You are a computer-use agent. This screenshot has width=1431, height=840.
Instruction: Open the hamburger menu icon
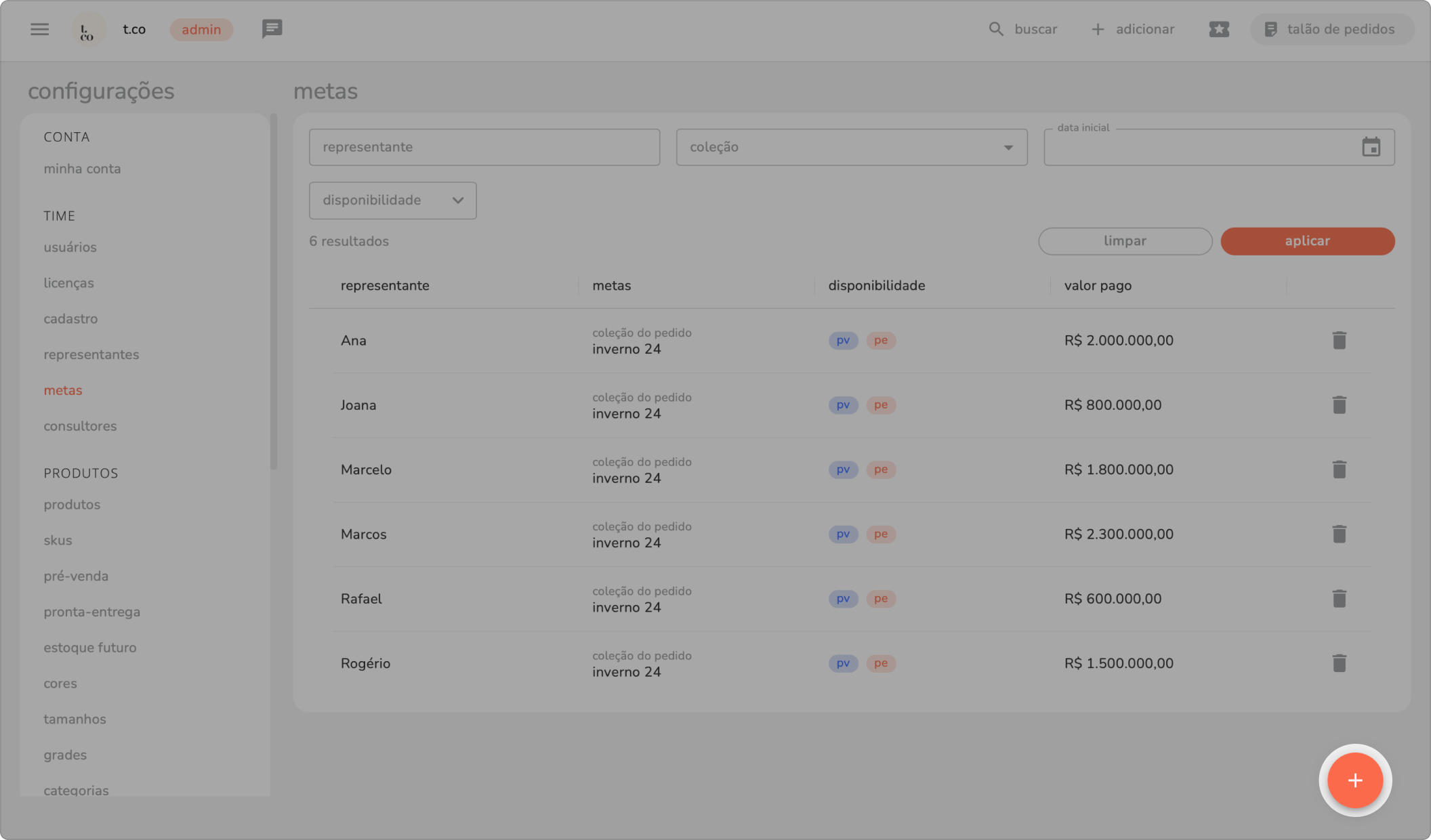coord(39,29)
